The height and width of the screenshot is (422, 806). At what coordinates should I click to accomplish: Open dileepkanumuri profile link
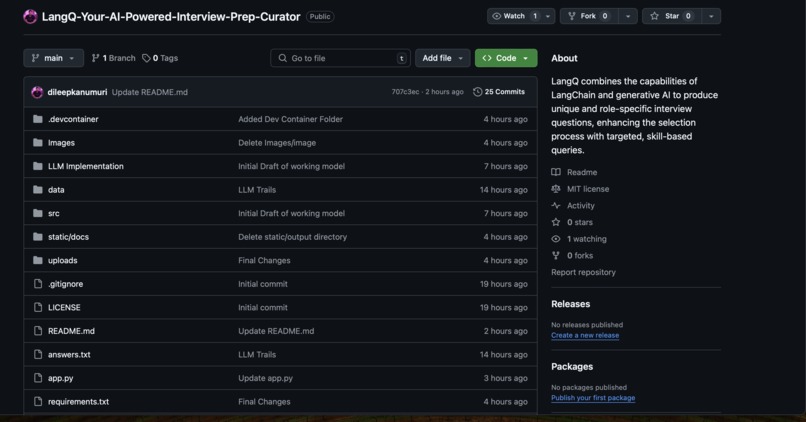pyautogui.click(x=77, y=92)
